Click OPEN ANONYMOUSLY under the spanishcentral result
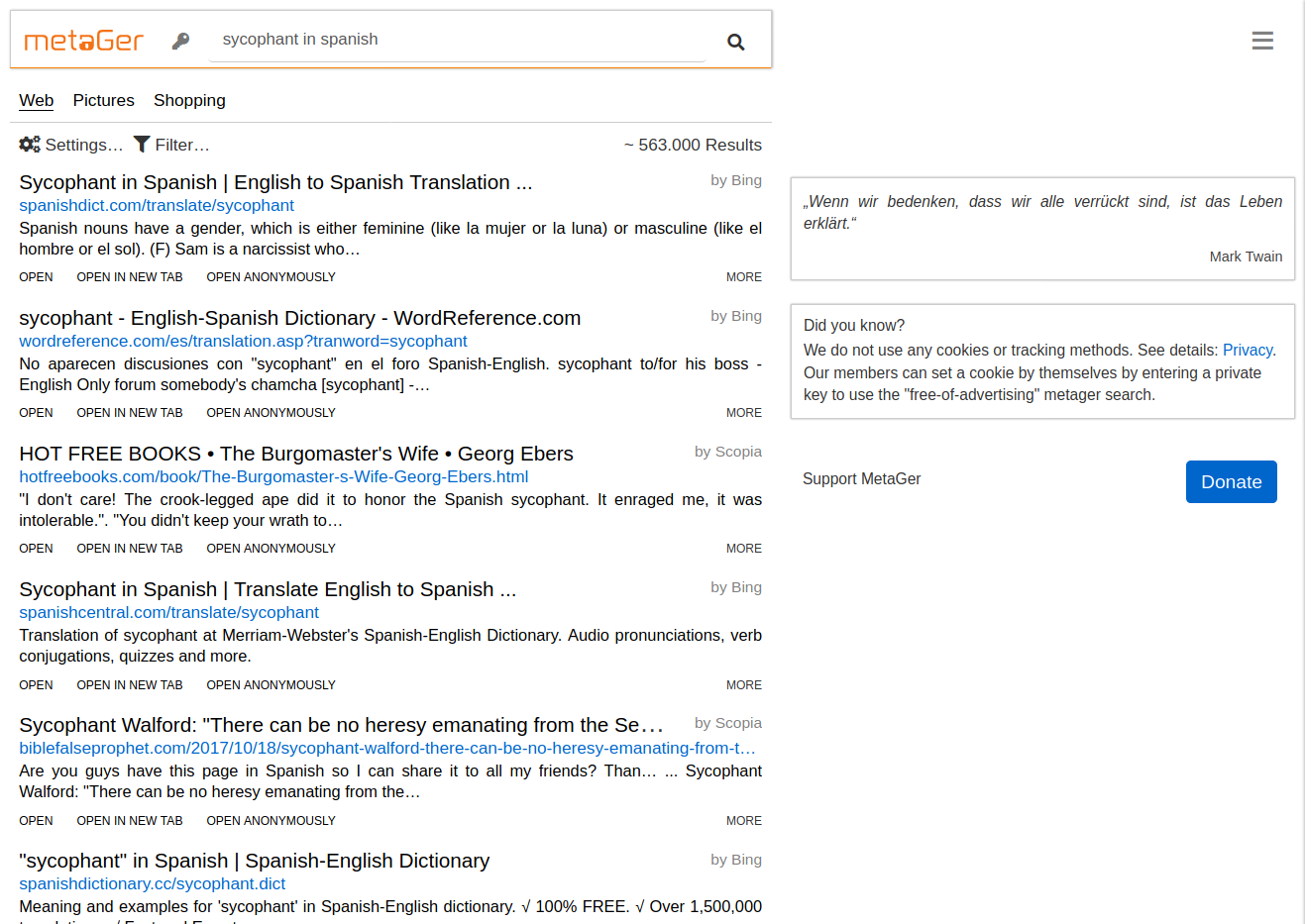The width and height of the screenshot is (1305, 924). click(x=271, y=685)
